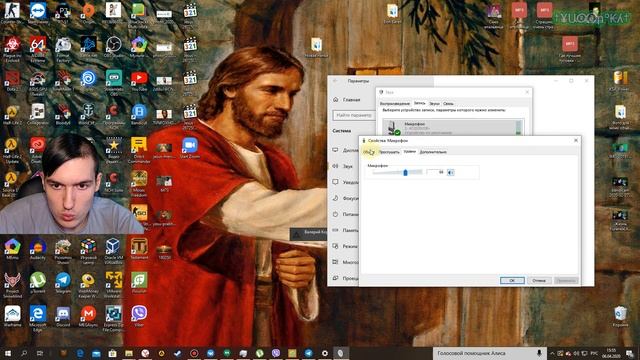Screen dimensions: 640x360
Task: Open the Uplay swirl icon
Action: [x=88, y=78]
